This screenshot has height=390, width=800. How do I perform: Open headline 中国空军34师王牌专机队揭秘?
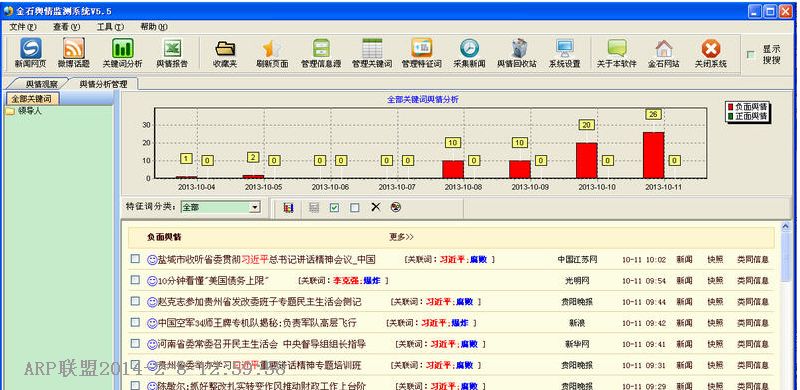pos(257,323)
